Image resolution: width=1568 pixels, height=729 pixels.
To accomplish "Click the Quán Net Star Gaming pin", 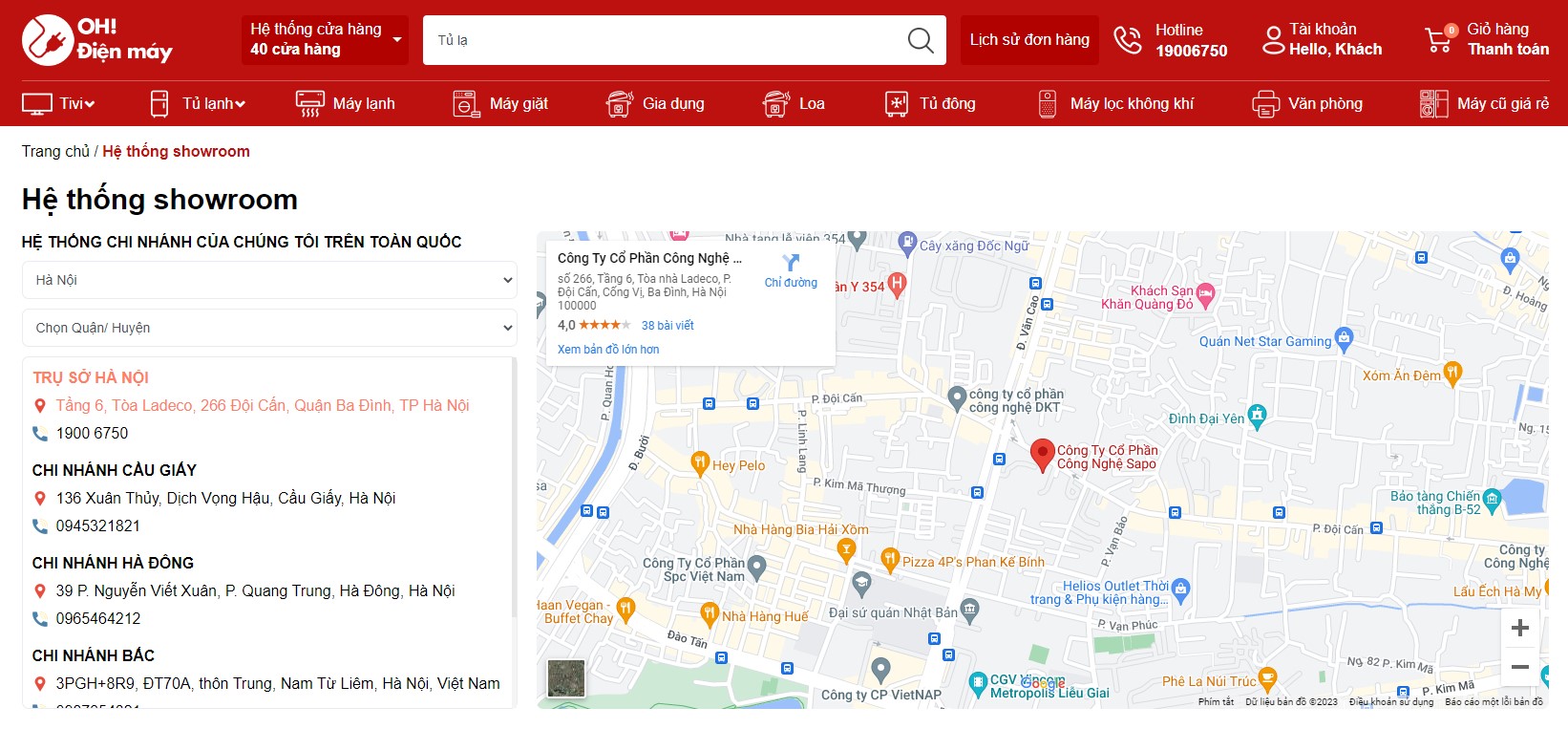I will 1345,338.
